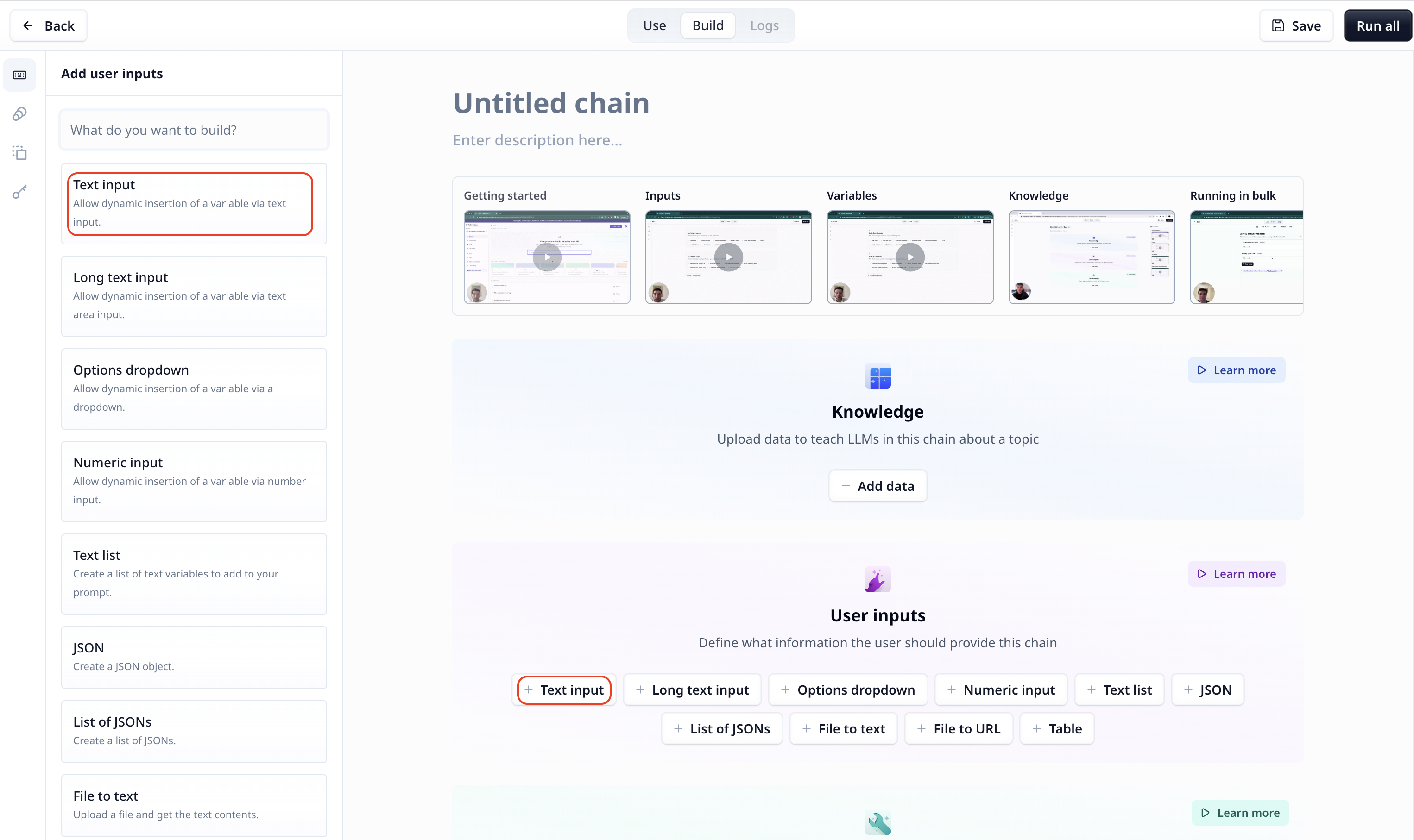Select the Text list sidebar card
Screen dimensions: 1414x840
[x=194, y=574]
